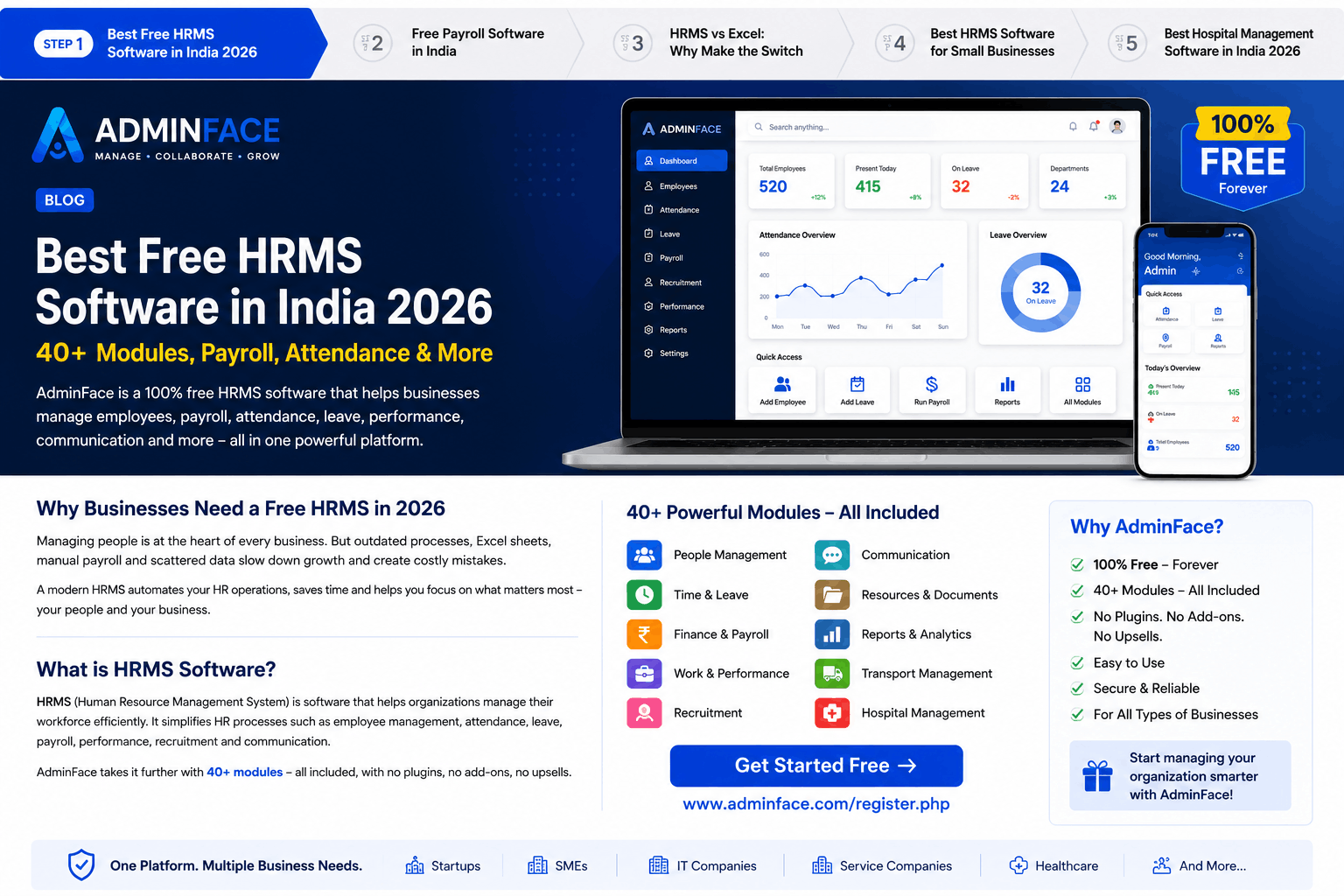Click 'One Platform. Multiple Business Needs.' text

[236, 865]
